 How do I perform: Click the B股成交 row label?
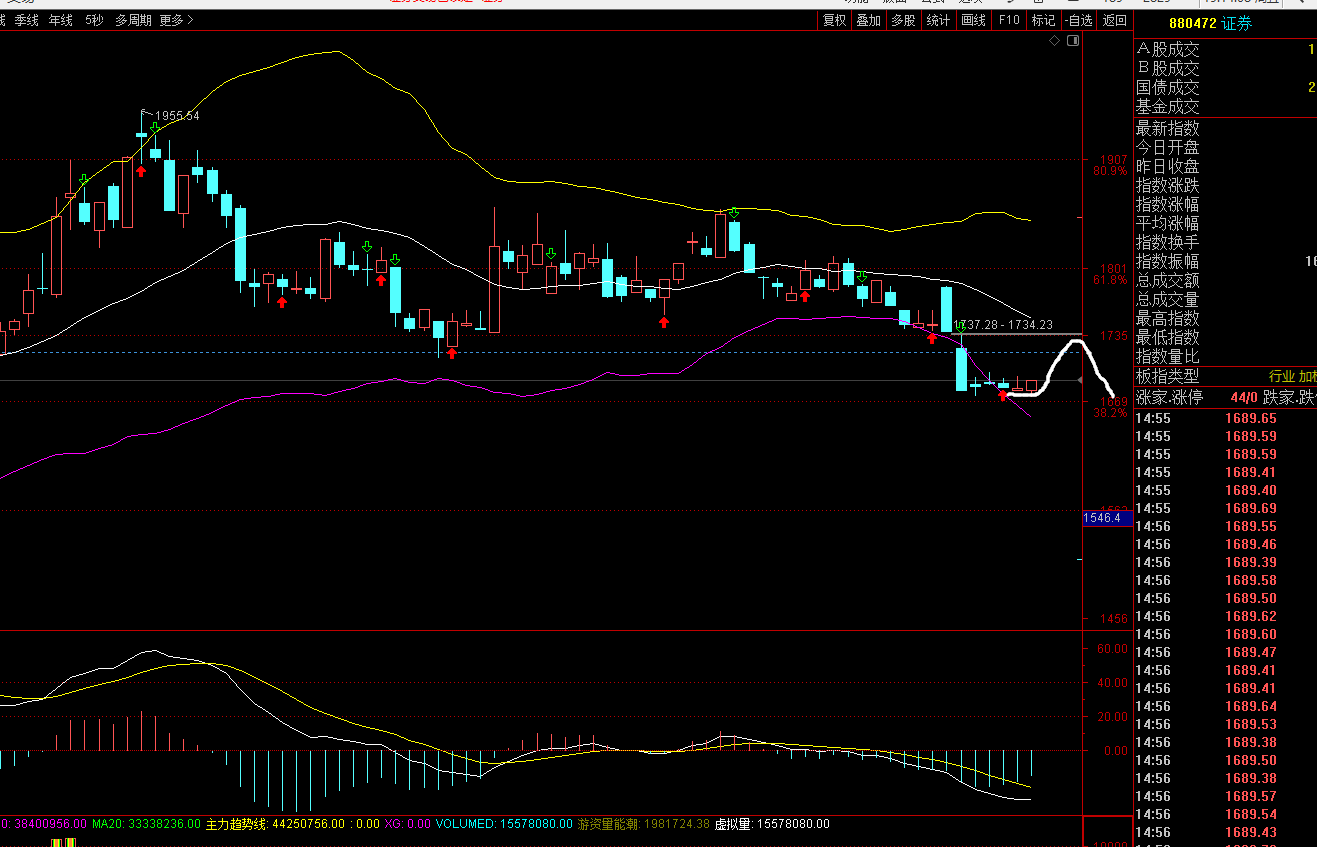point(1167,68)
